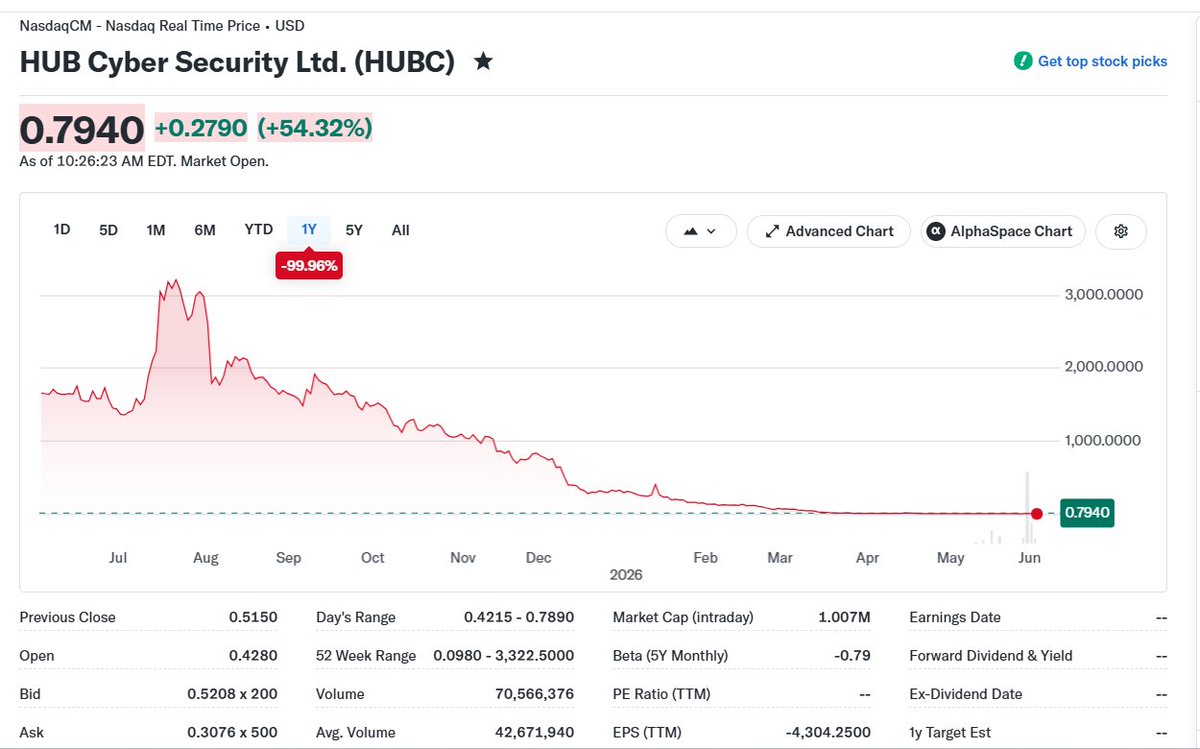The height and width of the screenshot is (749, 1200).
Task: Click the 1,000.0000 y-axis label
Action: pos(1104,440)
